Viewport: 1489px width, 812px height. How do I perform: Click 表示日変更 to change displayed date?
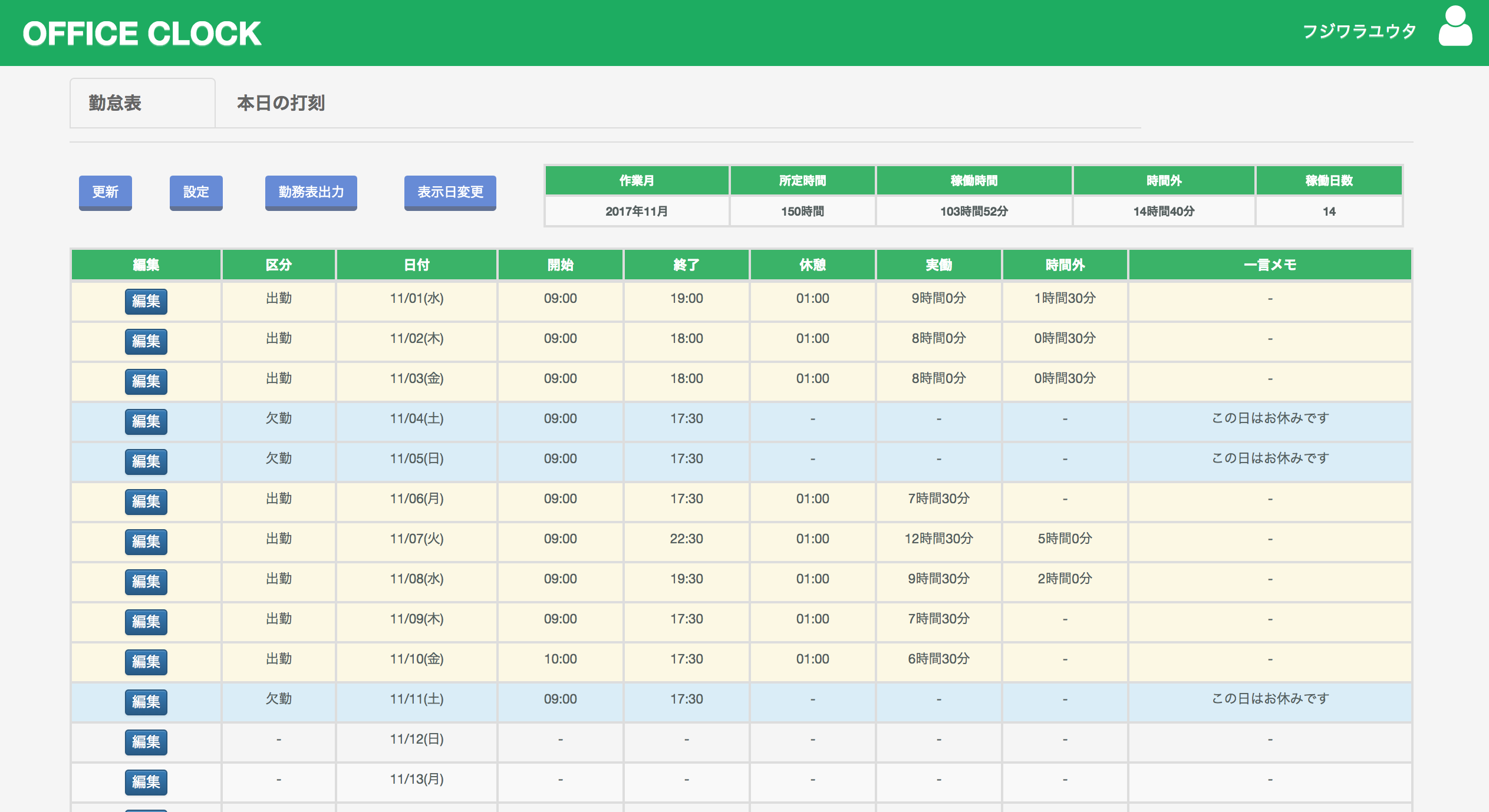click(x=450, y=192)
